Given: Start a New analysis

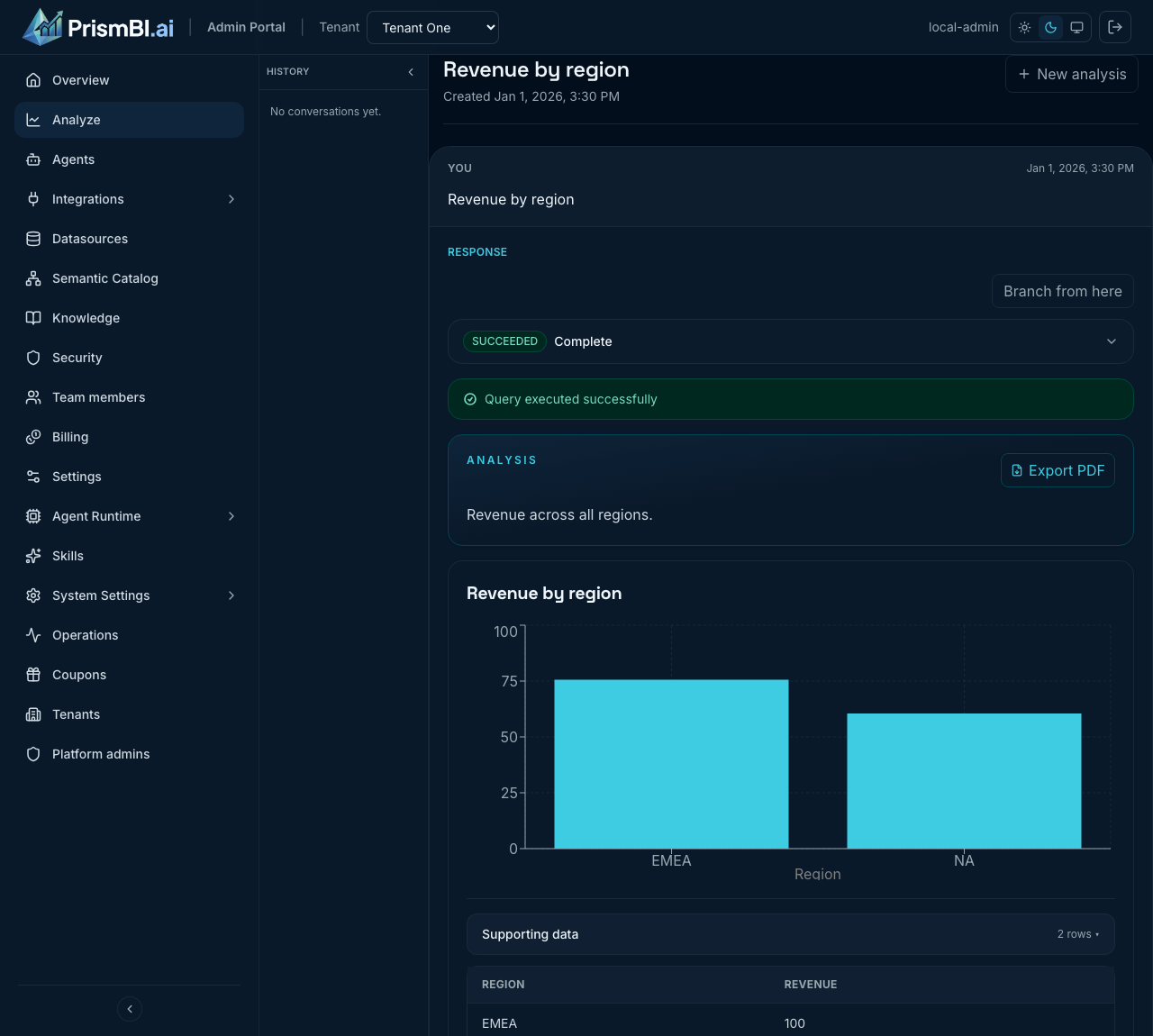Looking at the screenshot, I should click(x=1072, y=74).
